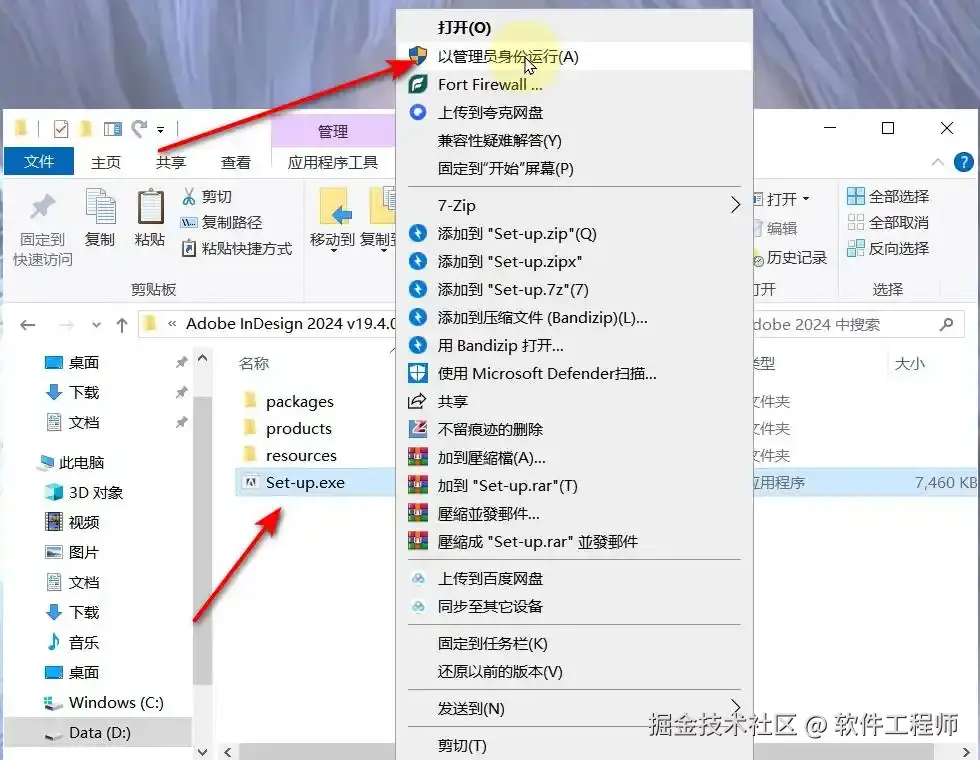Click the Manage (管理) contextual tab
The width and height of the screenshot is (980, 760).
pos(332,131)
